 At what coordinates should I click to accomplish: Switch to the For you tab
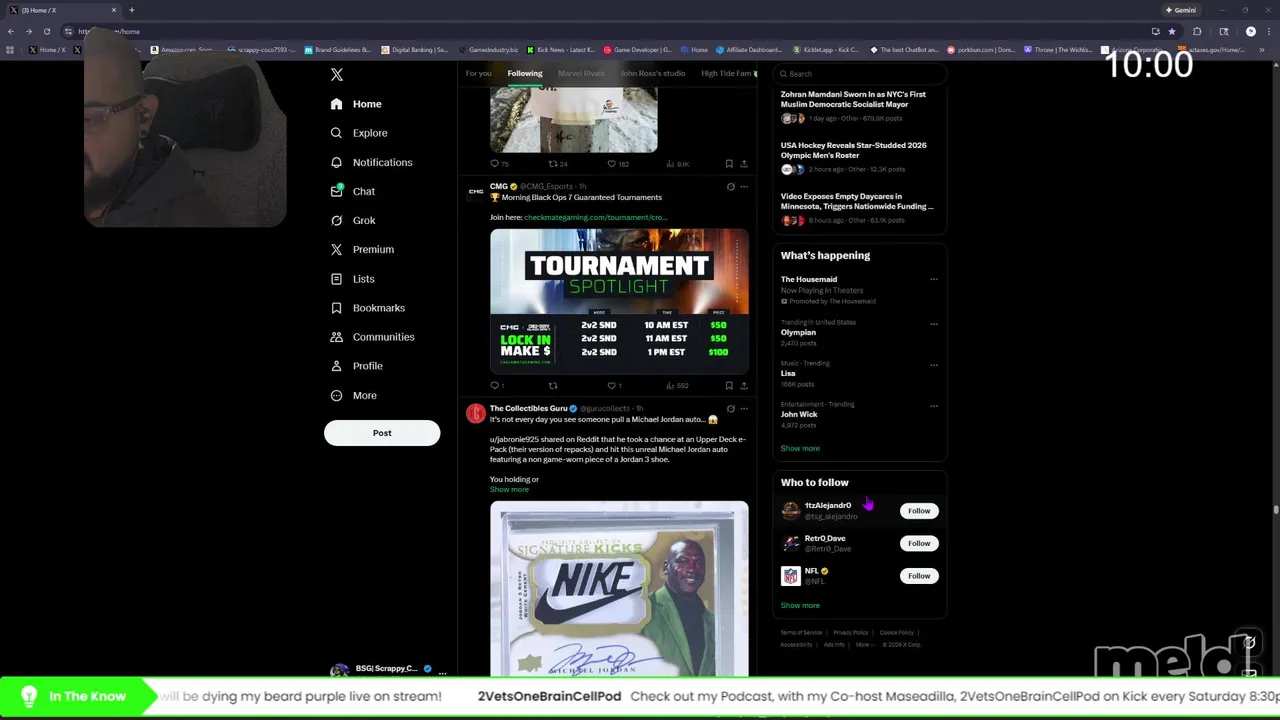point(478,73)
